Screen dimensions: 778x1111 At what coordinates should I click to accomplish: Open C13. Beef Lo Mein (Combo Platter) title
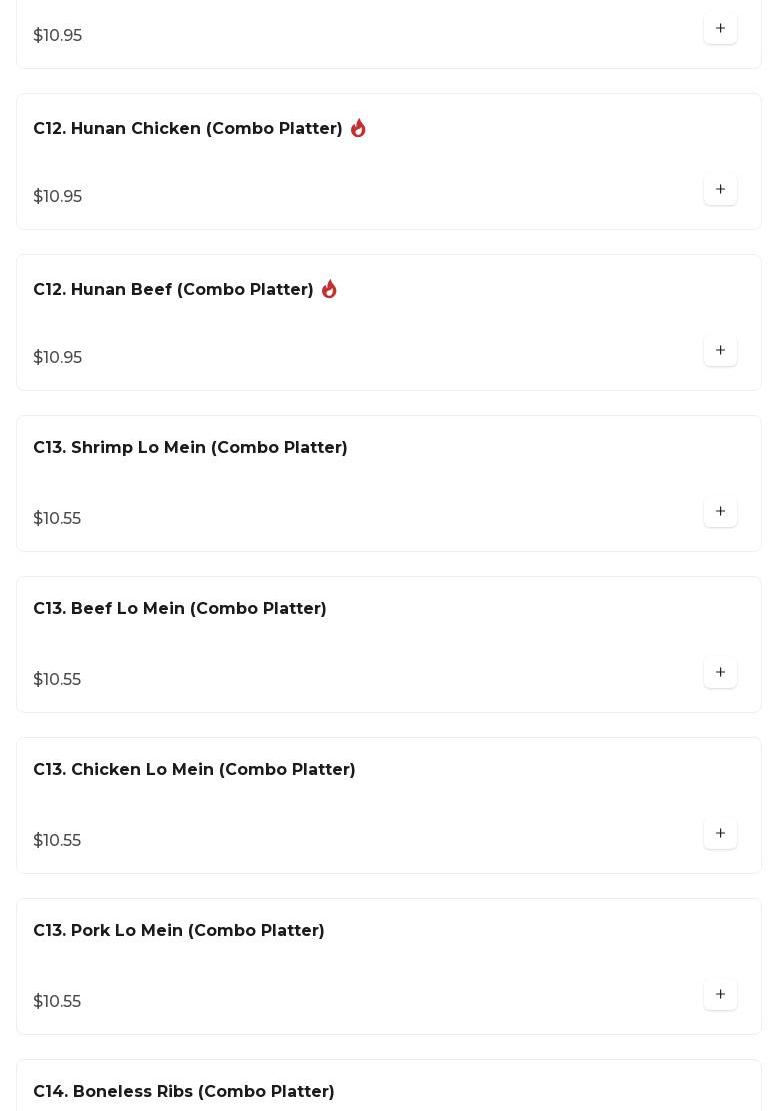pyautogui.click(x=180, y=609)
